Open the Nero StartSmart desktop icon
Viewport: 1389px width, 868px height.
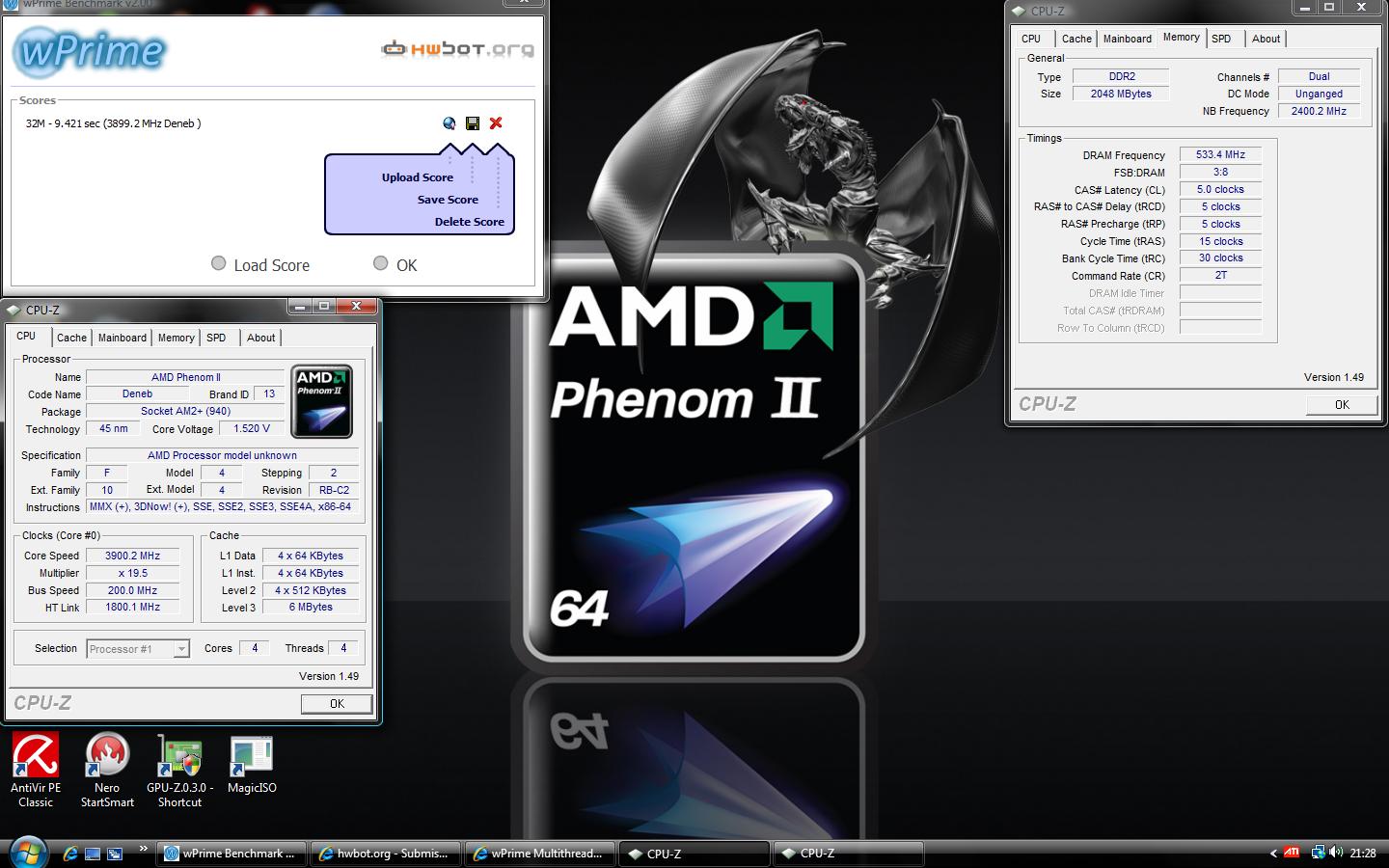[107, 770]
